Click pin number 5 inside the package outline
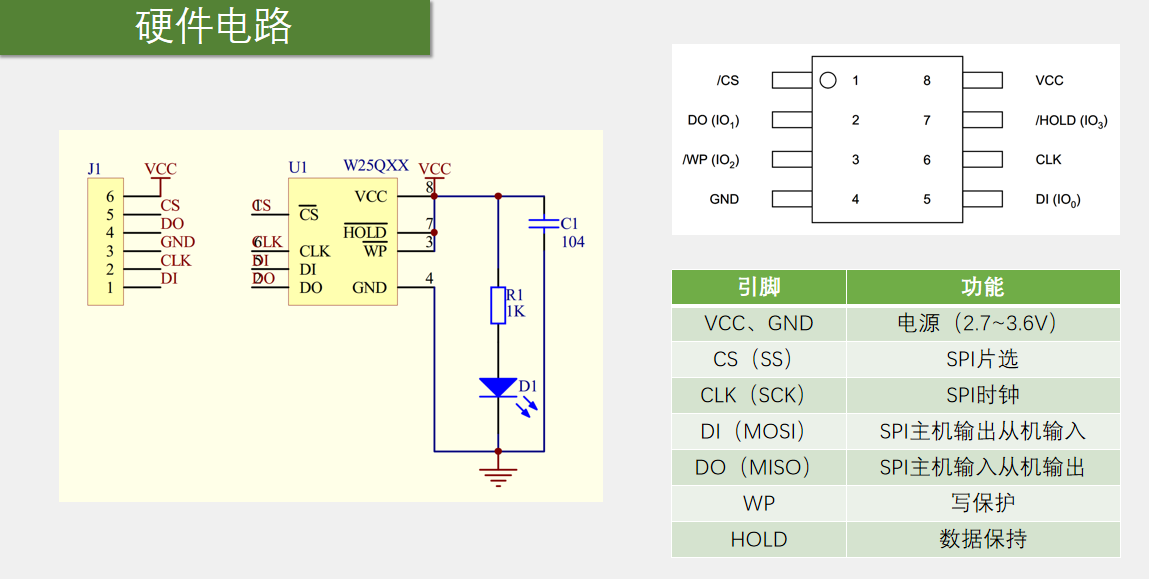Viewport: 1149px width, 579px height. click(x=927, y=199)
